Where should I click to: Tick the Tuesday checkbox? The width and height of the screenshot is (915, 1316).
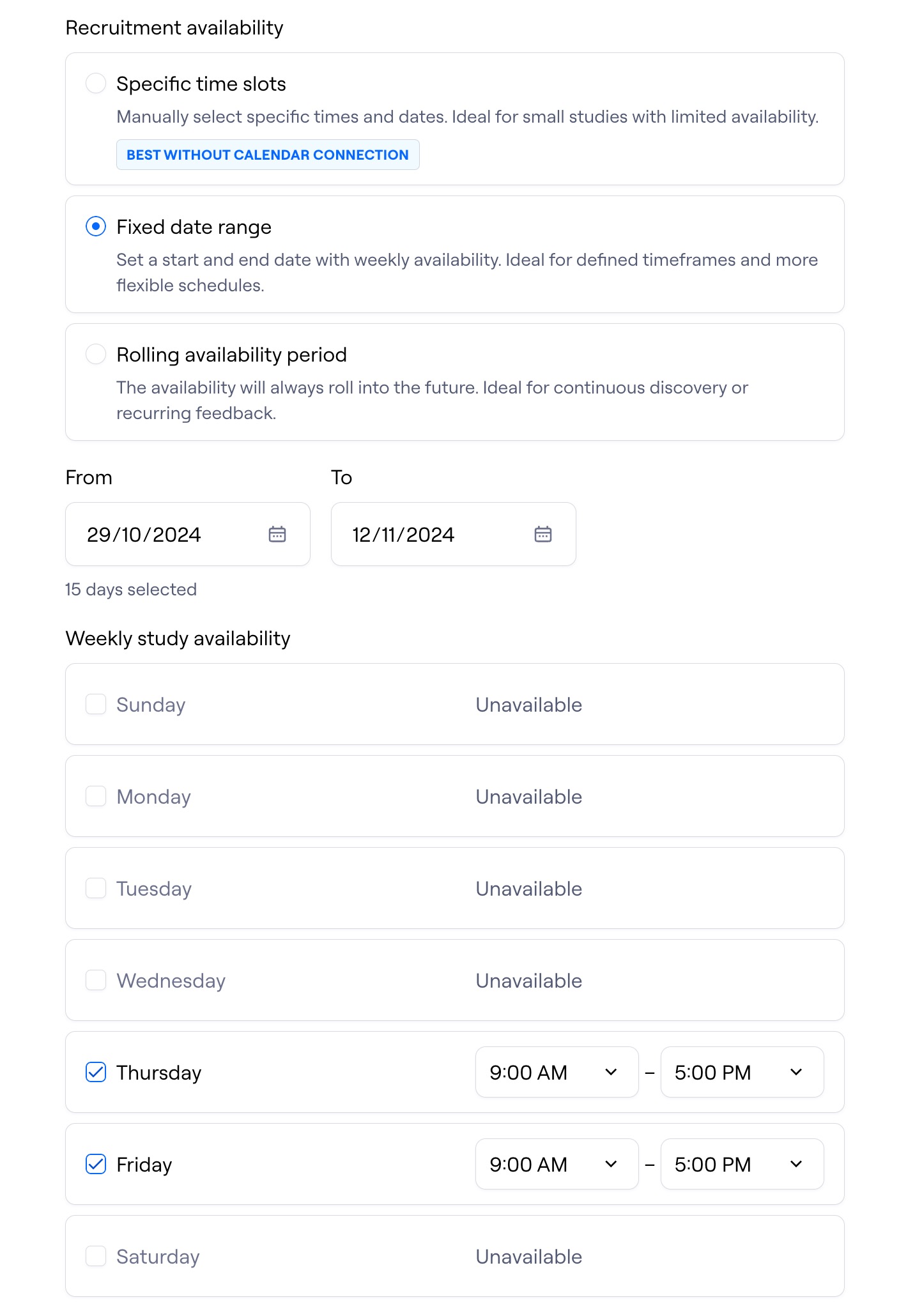point(96,888)
